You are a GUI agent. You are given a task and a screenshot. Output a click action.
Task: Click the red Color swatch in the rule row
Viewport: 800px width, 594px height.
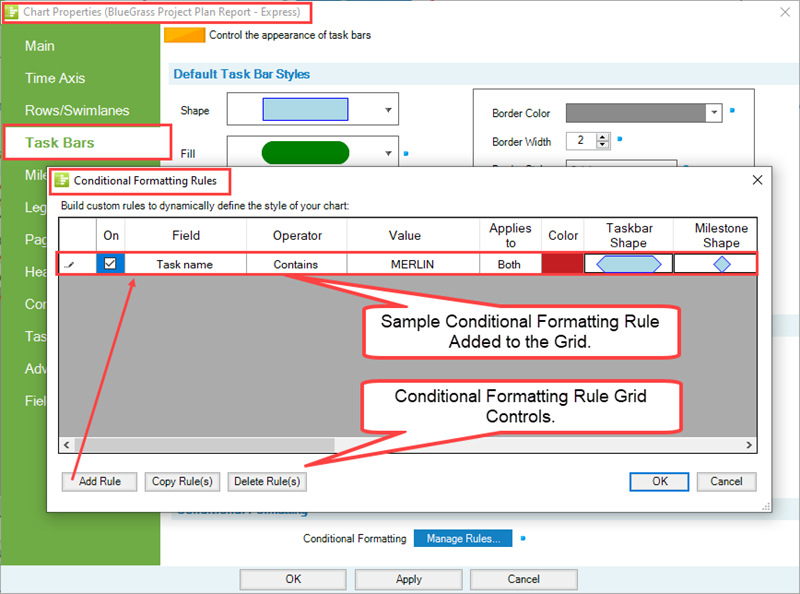562,263
